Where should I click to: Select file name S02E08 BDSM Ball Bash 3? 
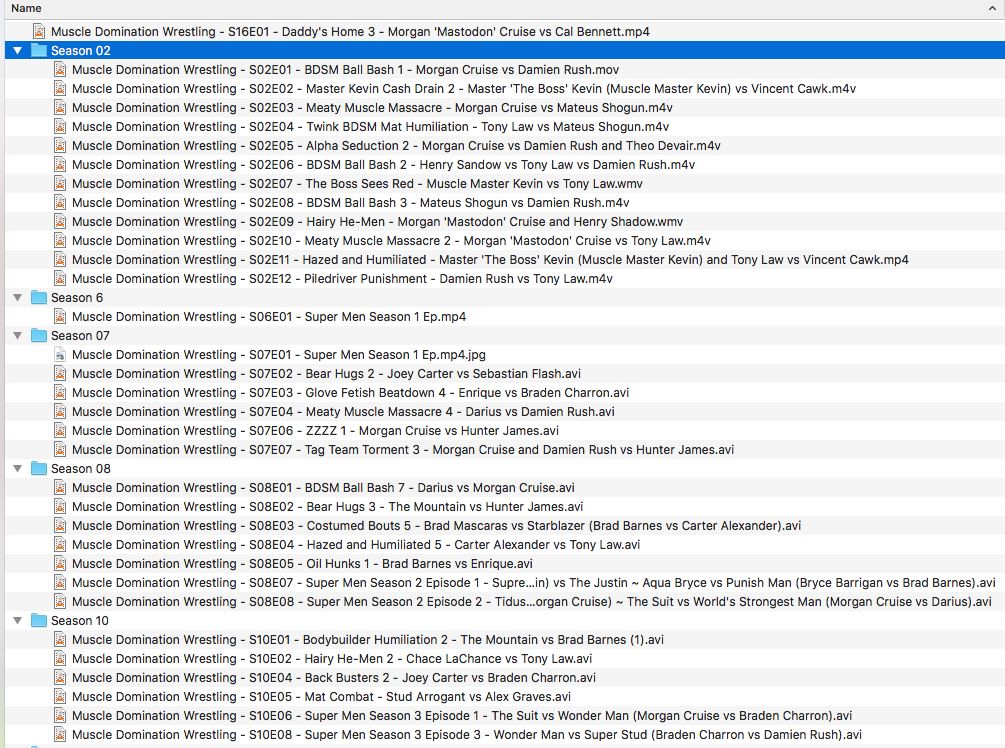click(x=351, y=203)
